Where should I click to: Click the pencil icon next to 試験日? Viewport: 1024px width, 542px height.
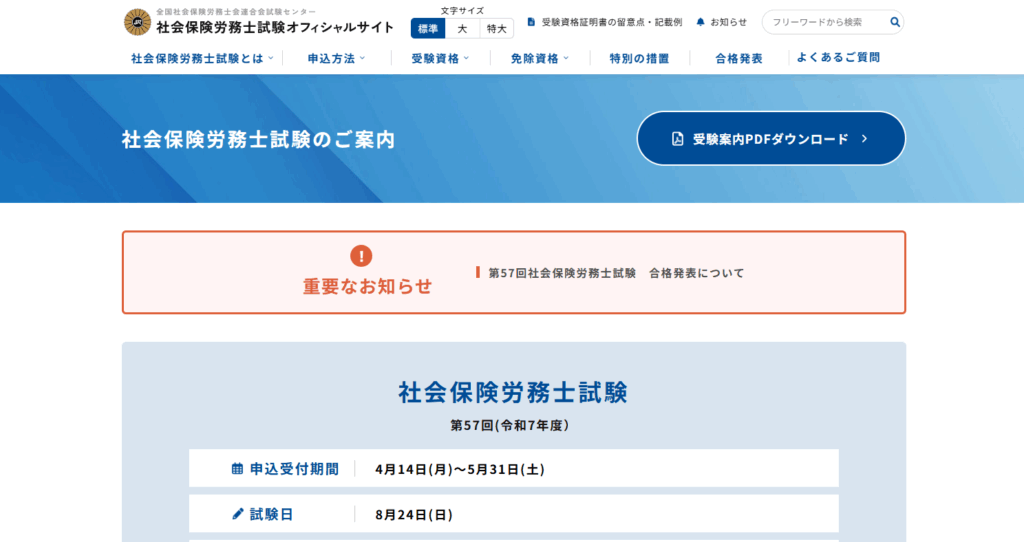(237, 515)
